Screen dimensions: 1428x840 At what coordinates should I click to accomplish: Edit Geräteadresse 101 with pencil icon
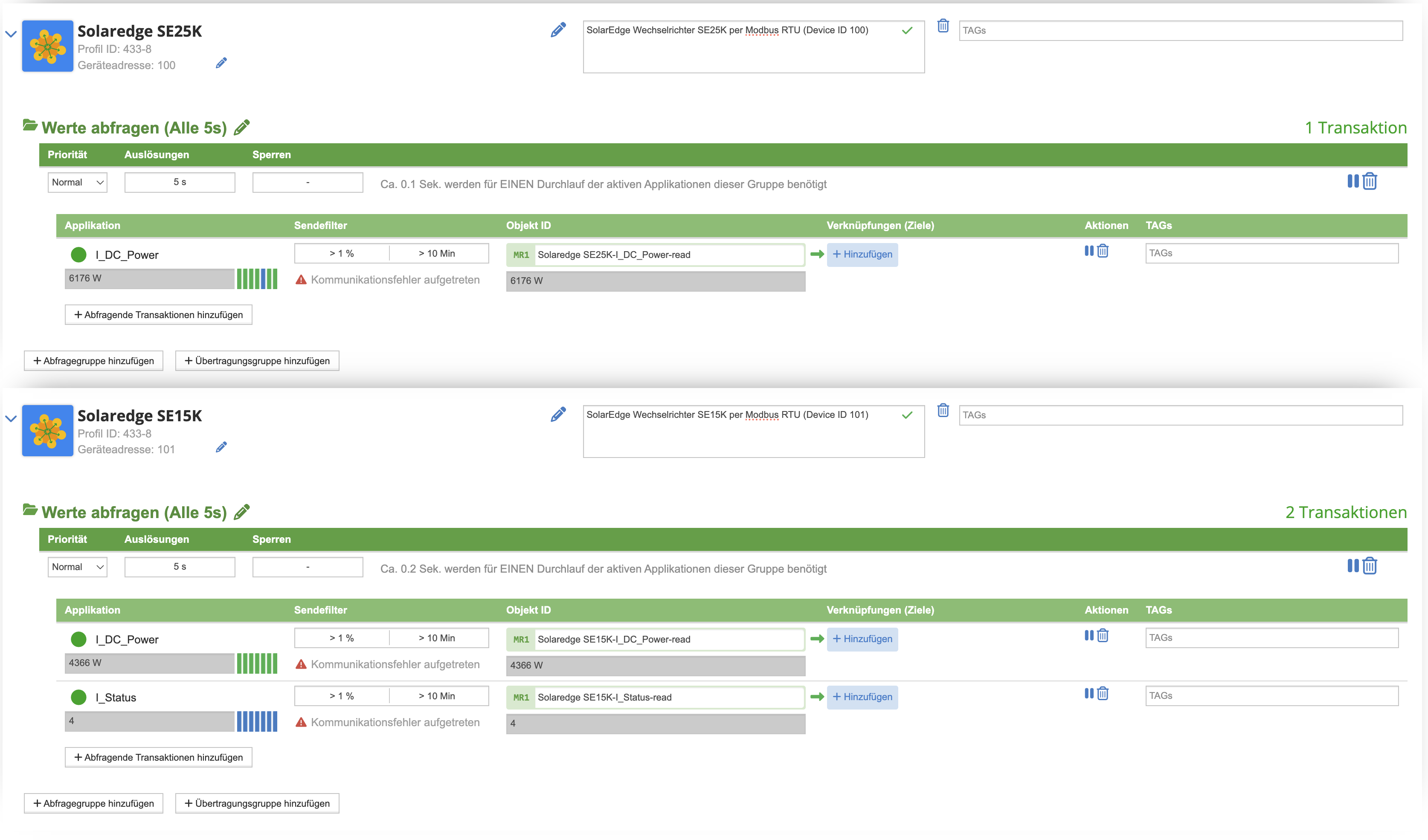click(221, 447)
